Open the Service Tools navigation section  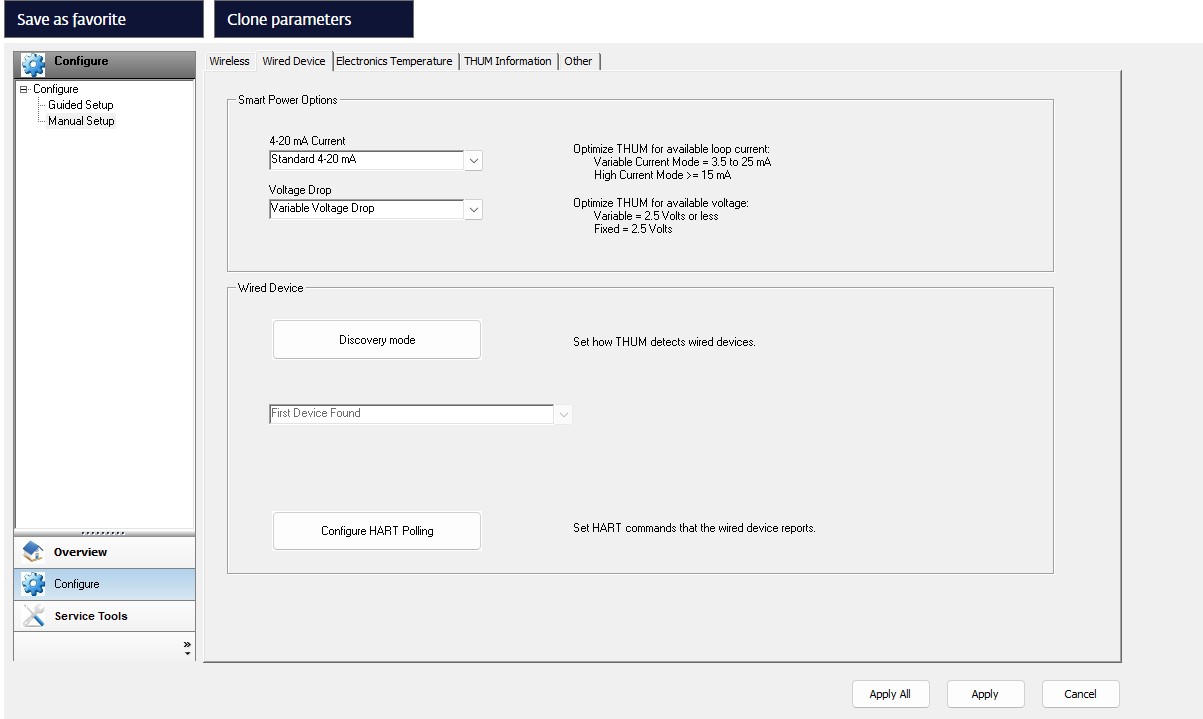click(x=104, y=616)
